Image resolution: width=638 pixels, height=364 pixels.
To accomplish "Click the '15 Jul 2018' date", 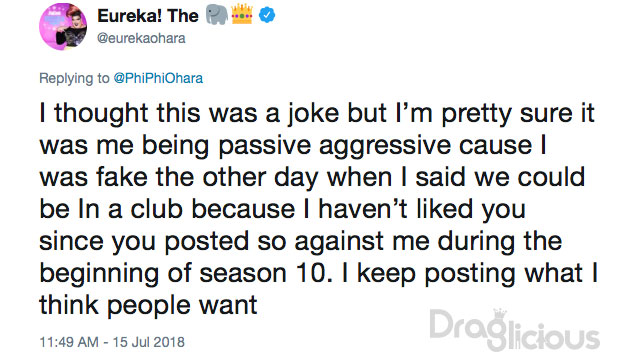I will pos(149,342).
